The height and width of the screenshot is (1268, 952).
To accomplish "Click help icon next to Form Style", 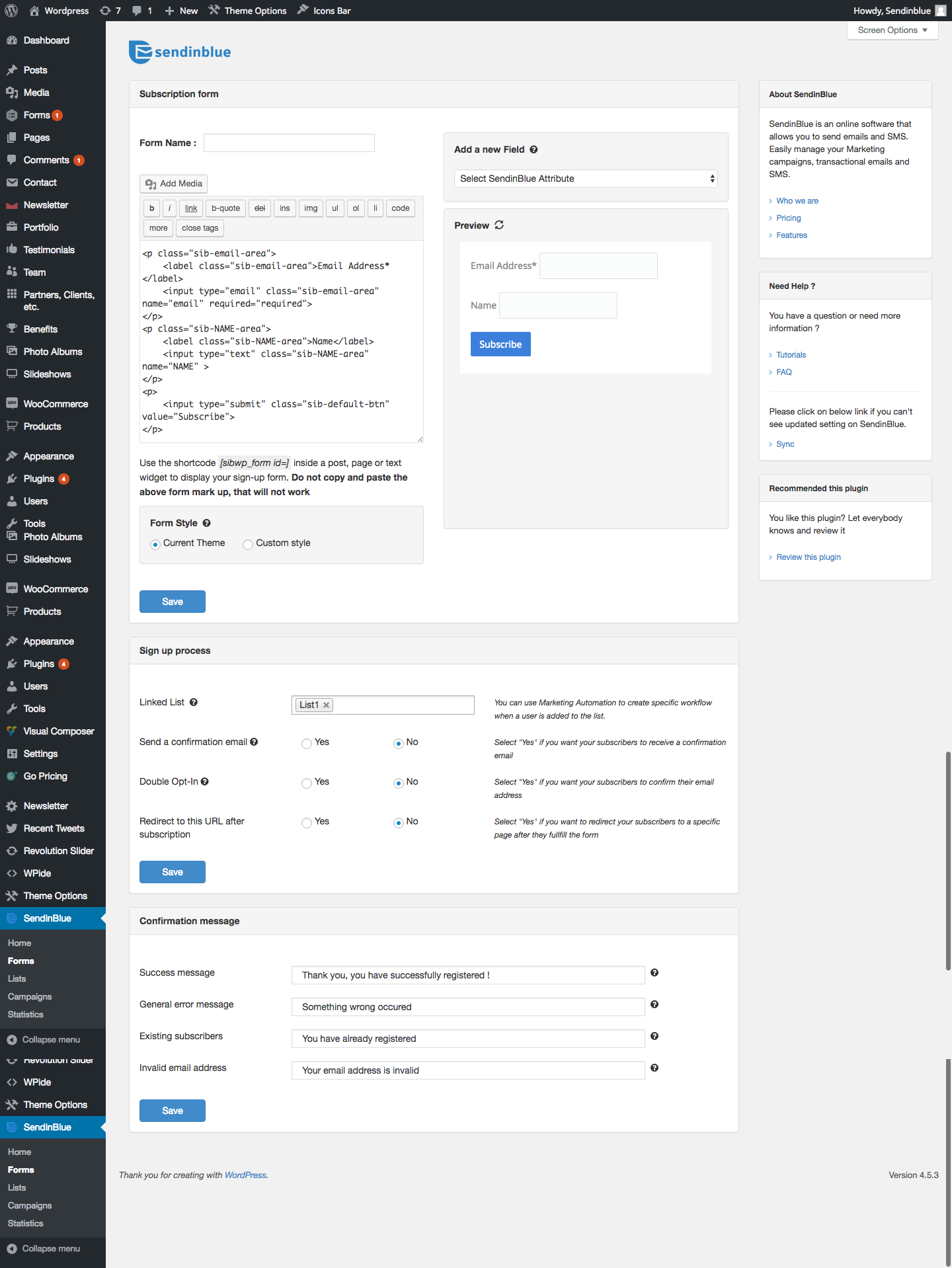I will pyautogui.click(x=206, y=523).
